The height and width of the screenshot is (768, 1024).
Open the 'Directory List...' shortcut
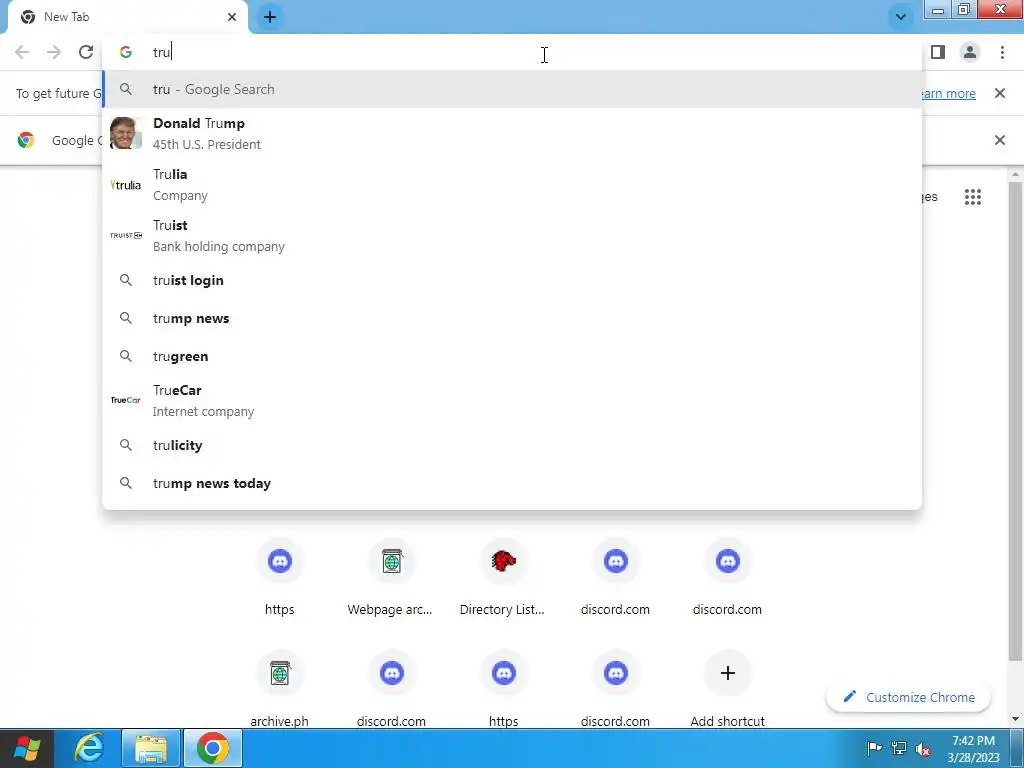point(504,577)
